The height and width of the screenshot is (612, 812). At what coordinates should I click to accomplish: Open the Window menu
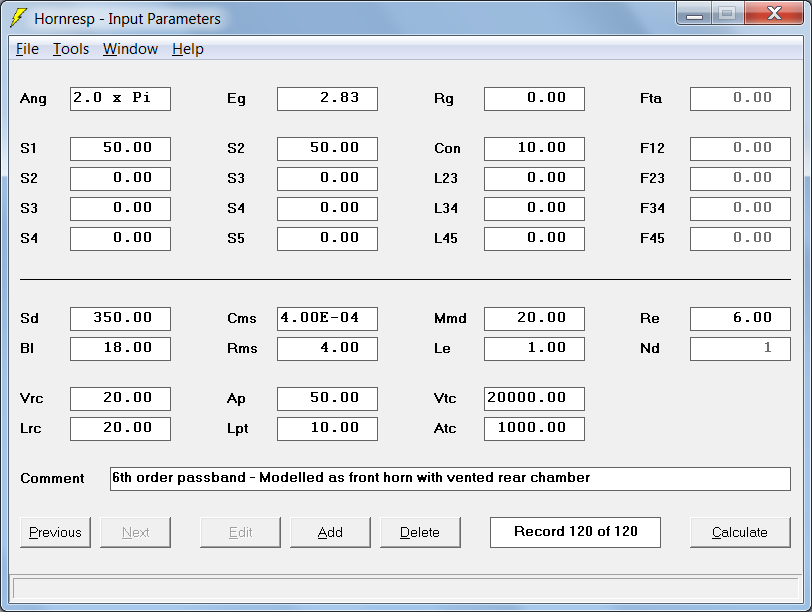[x=130, y=49]
